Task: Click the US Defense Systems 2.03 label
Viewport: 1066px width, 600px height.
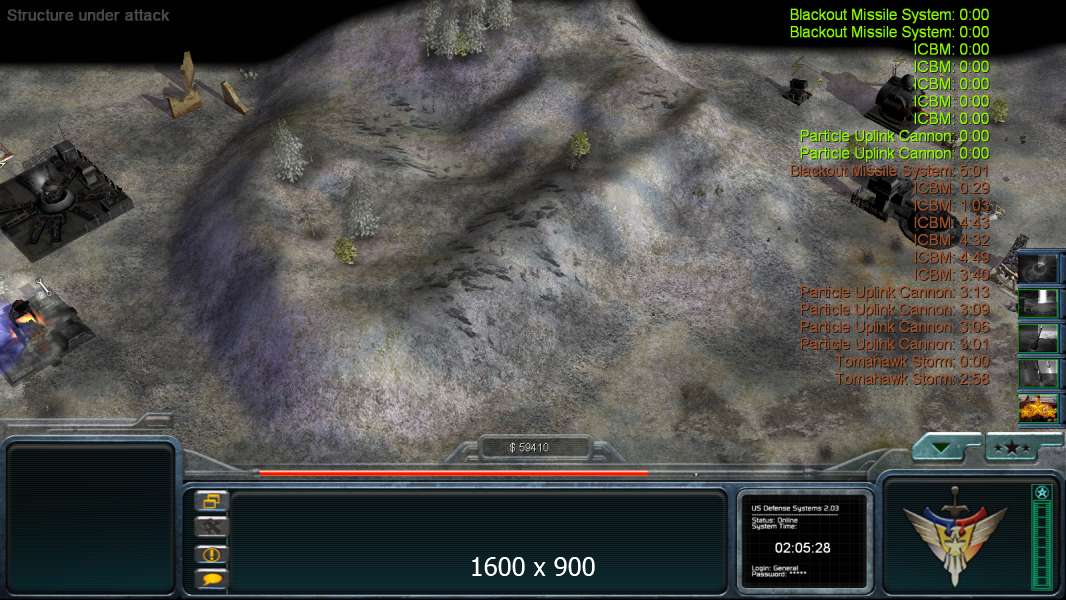Action: (x=795, y=508)
